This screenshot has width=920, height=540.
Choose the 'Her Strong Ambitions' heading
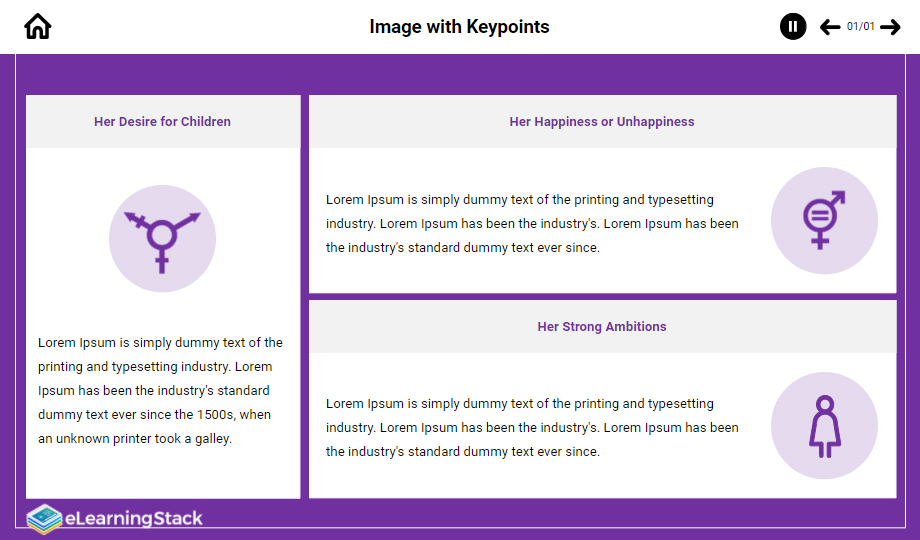point(602,327)
